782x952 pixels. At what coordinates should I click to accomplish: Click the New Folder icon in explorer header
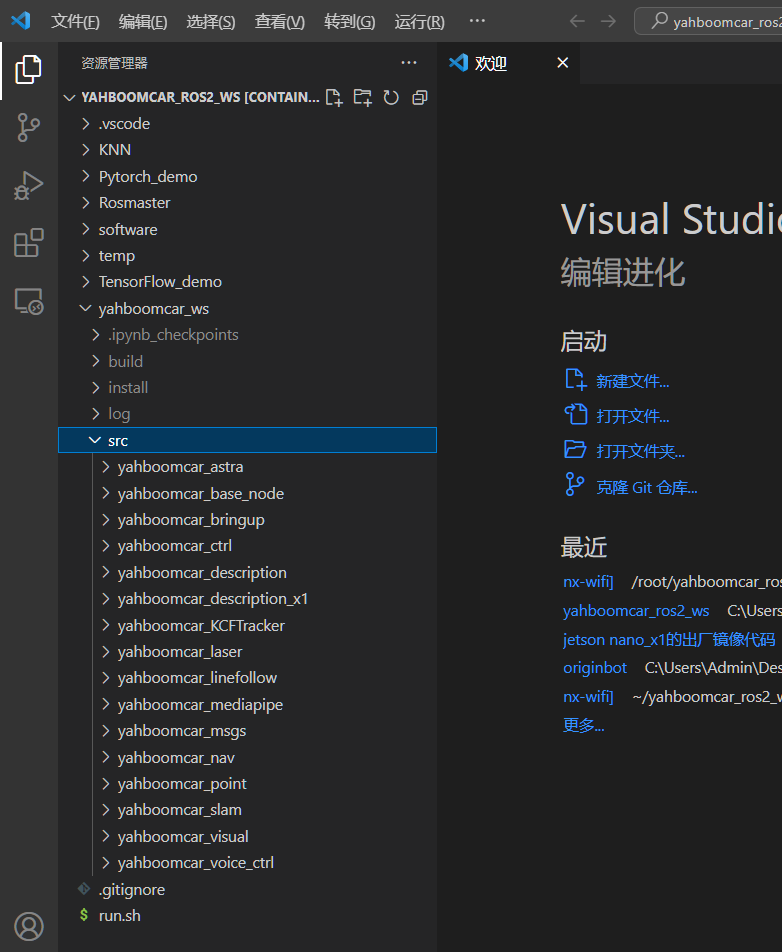362,97
